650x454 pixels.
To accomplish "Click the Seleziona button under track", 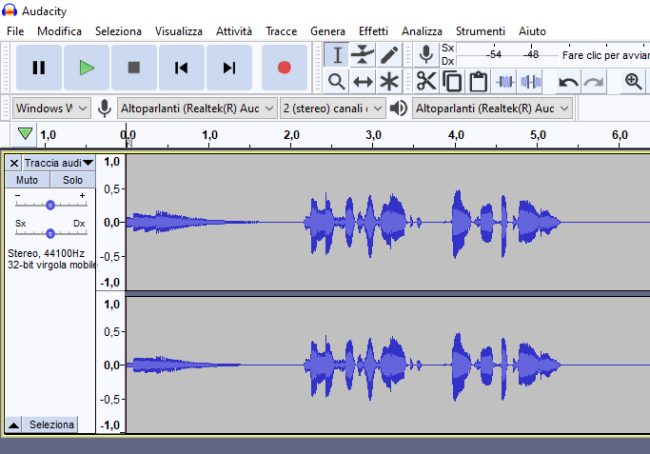I will (x=51, y=425).
